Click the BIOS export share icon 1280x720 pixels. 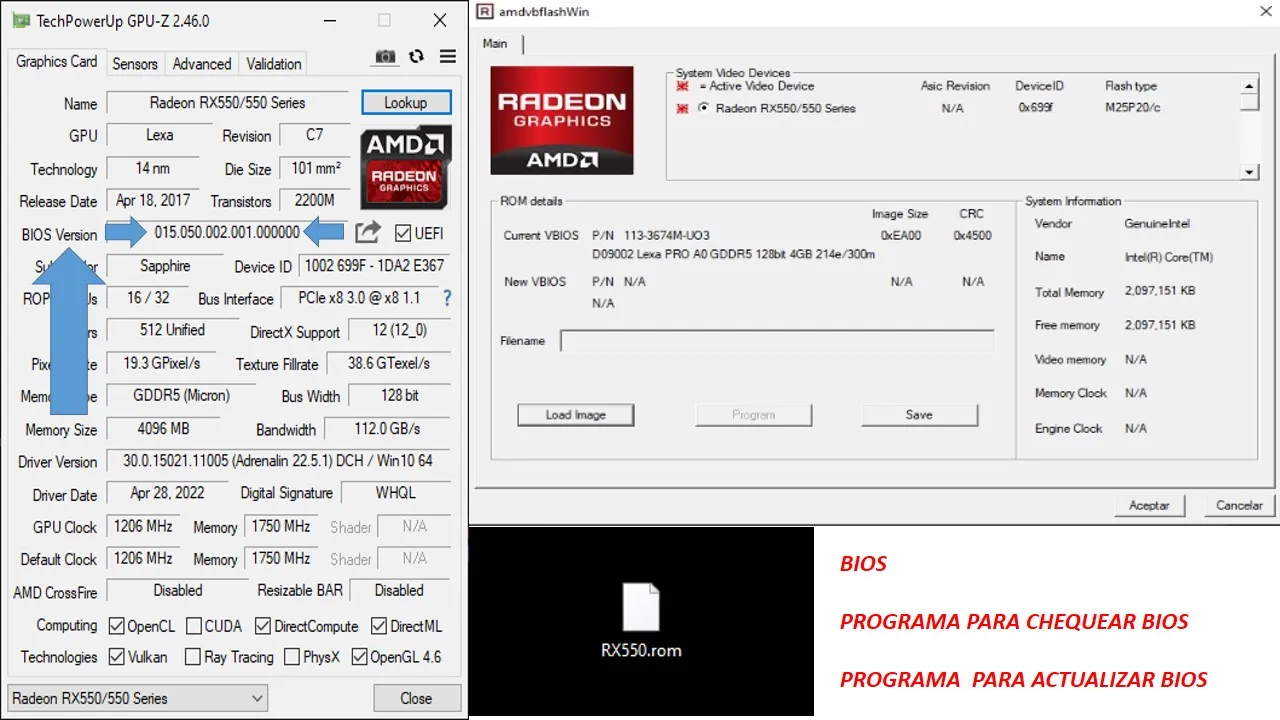click(368, 232)
